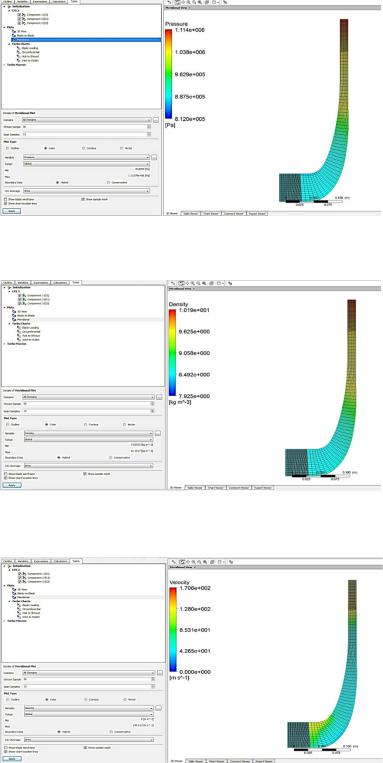Open Table Viewer tab in Pressure window
383x763 pixels.
click(x=190, y=213)
